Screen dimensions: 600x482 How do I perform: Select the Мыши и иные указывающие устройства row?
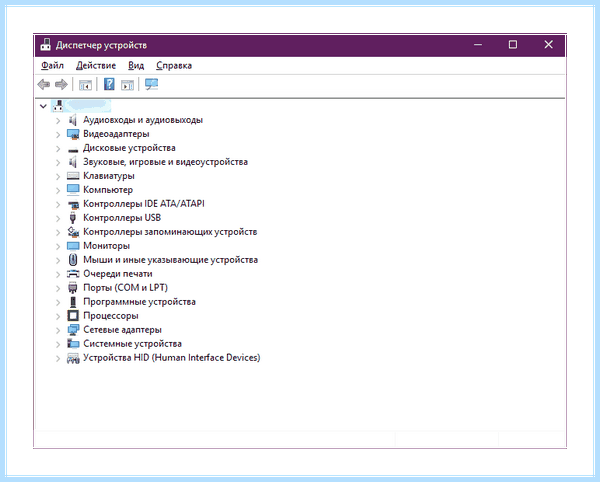171,260
